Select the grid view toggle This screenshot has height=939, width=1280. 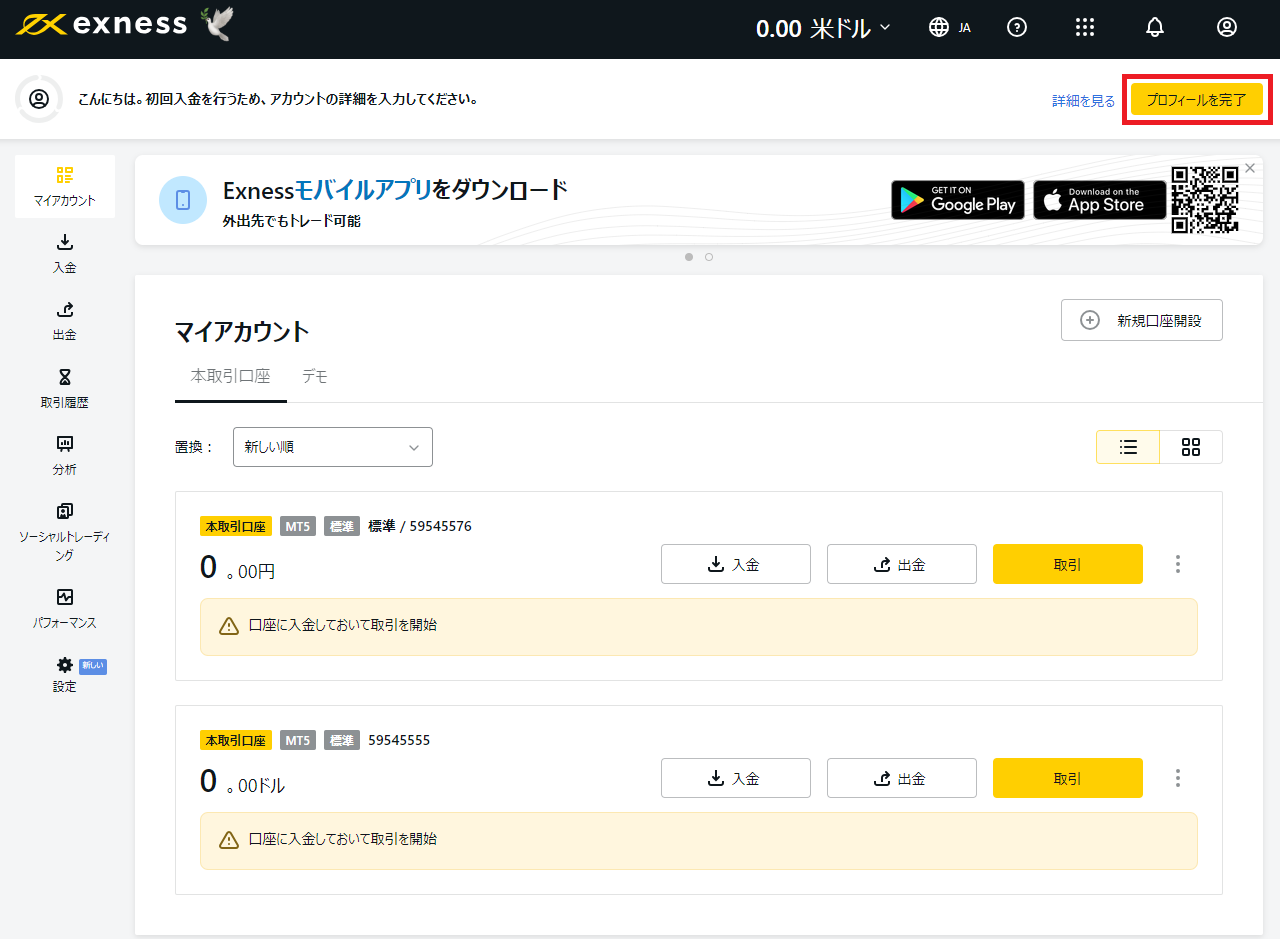1191,447
